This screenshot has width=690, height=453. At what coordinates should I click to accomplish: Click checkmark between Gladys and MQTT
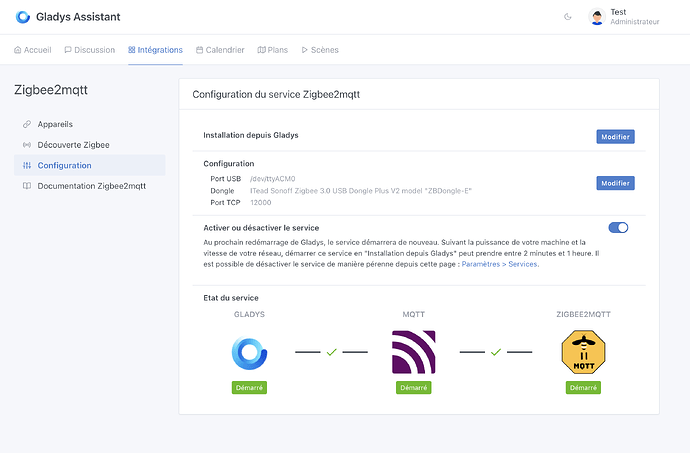click(331, 352)
